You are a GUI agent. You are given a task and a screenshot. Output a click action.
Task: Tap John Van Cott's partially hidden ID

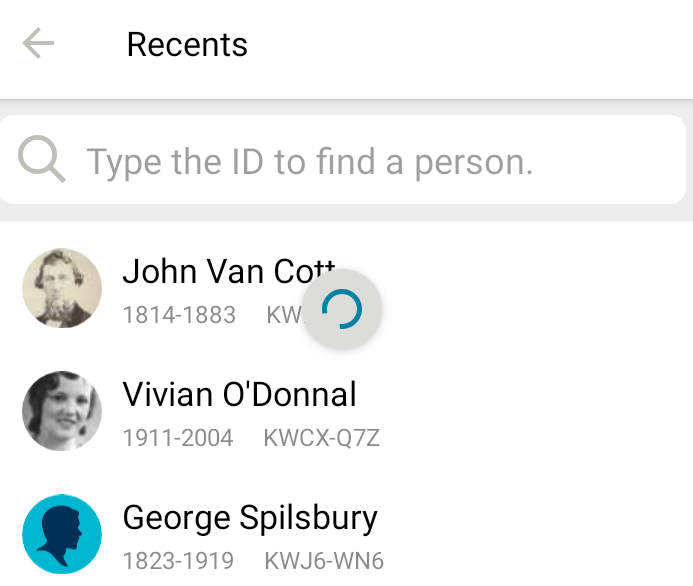click(x=283, y=315)
